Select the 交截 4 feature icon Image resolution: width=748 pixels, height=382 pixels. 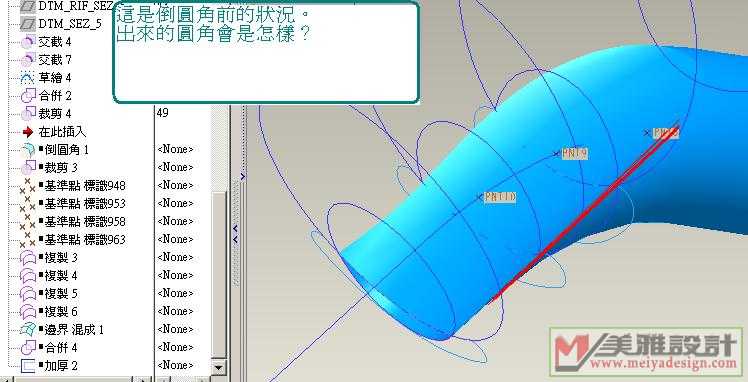28,42
